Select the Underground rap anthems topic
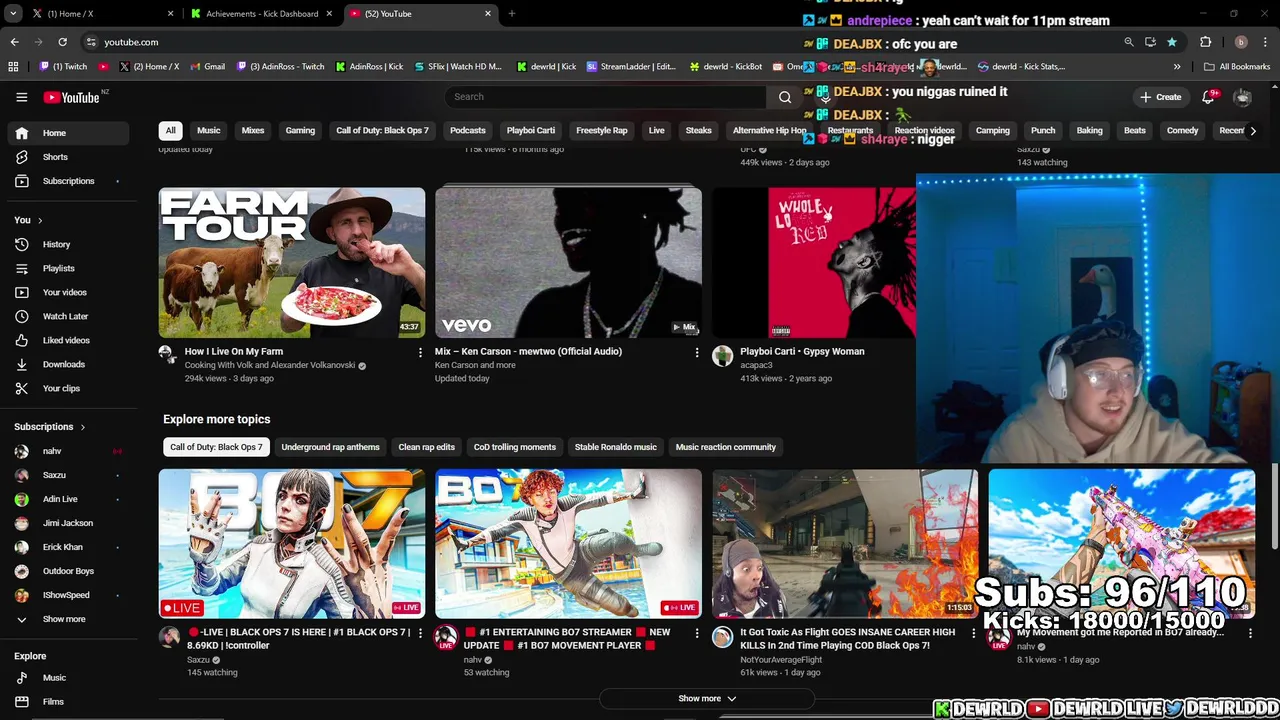 tap(330, 447)
